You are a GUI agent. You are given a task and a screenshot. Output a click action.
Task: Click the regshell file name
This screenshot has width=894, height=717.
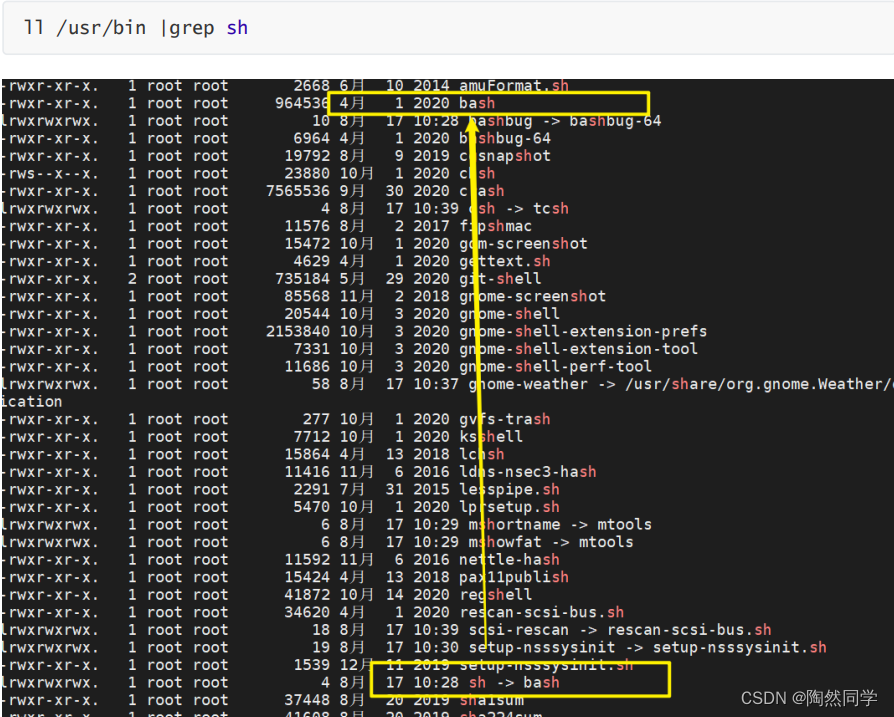coord(495,595)
